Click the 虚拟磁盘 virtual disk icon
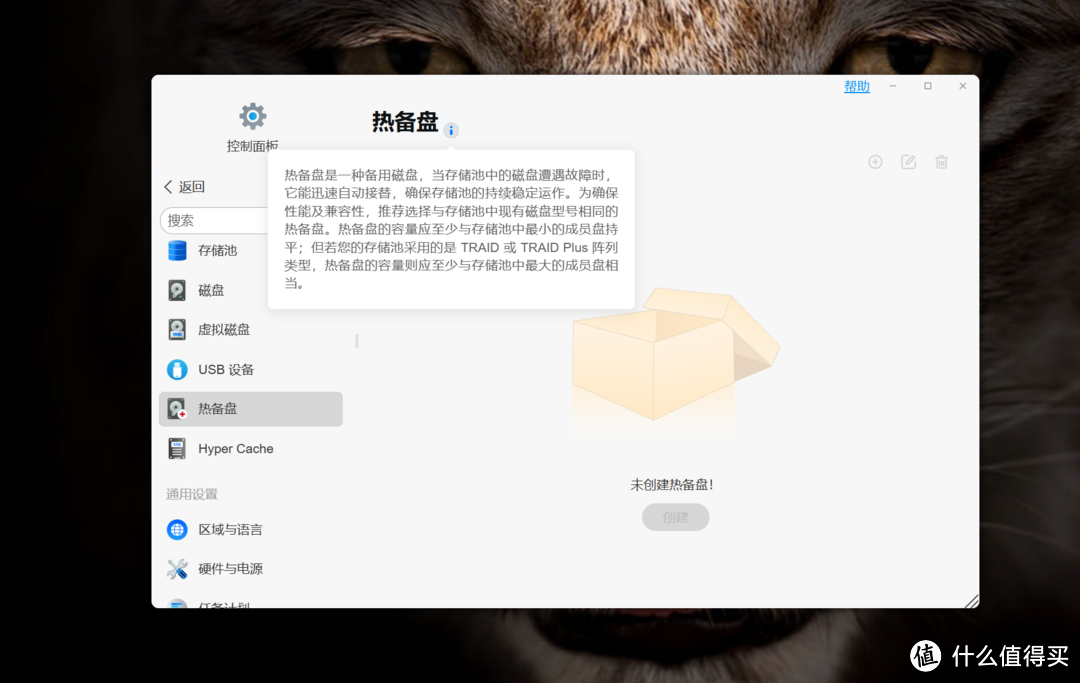The height and width of the screenshot is (683, 1080). [x=176, y=329]
